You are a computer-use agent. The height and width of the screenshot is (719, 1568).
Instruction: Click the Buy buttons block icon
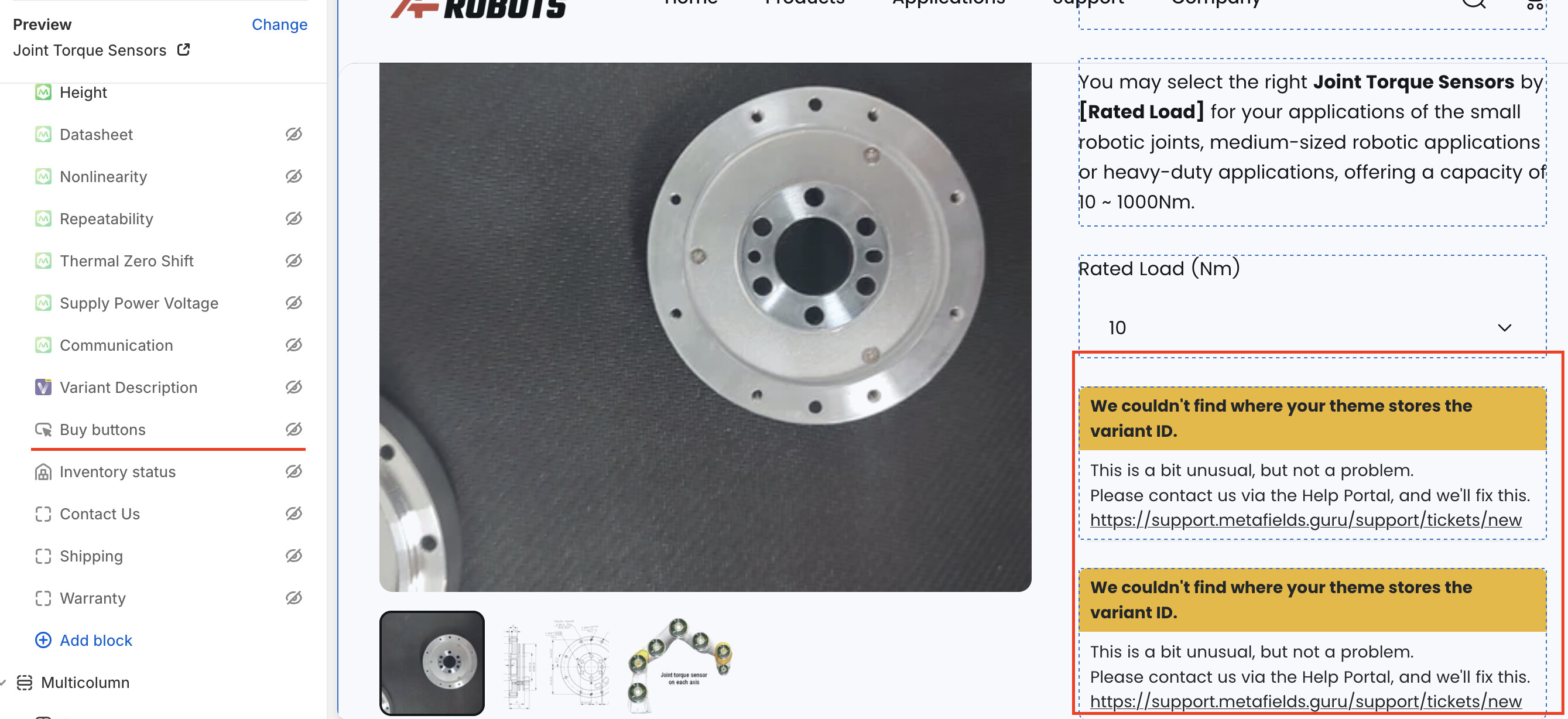[43, 430]
